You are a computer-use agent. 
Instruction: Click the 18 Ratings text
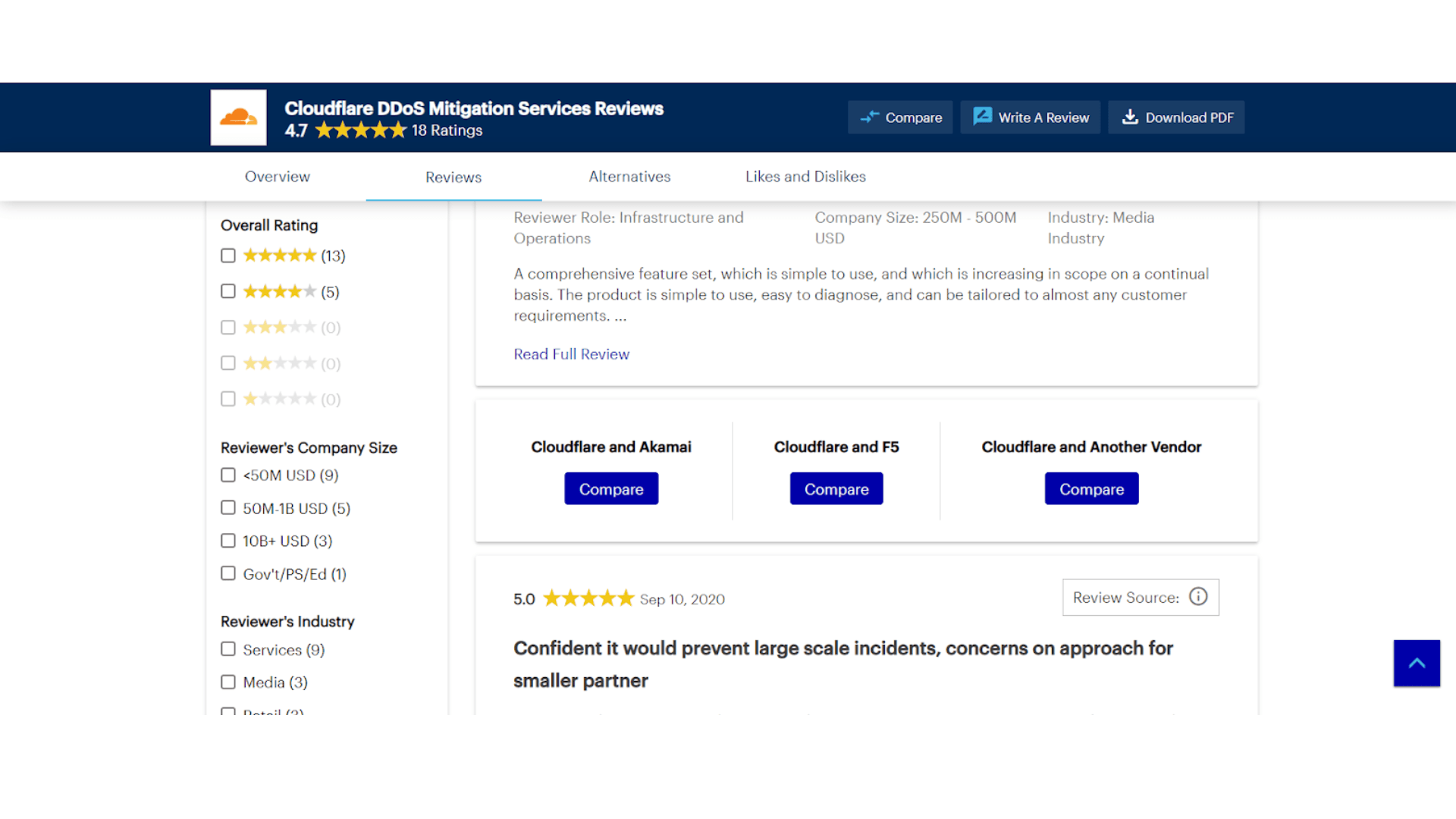[447, 130]
